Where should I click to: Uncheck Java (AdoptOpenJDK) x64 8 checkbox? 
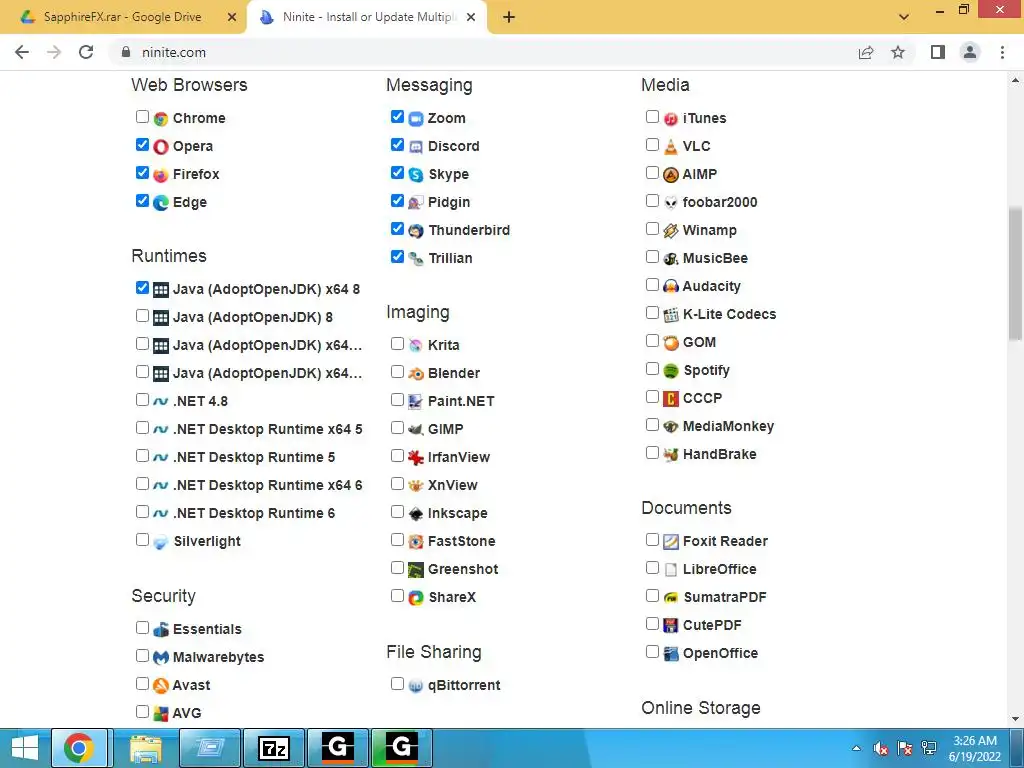coord(142,287)
